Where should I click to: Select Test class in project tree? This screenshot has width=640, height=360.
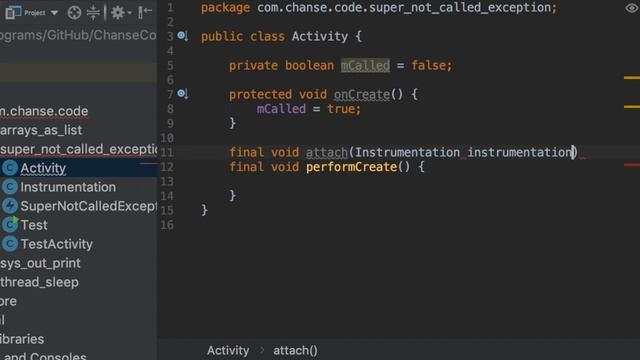(34, 225)
